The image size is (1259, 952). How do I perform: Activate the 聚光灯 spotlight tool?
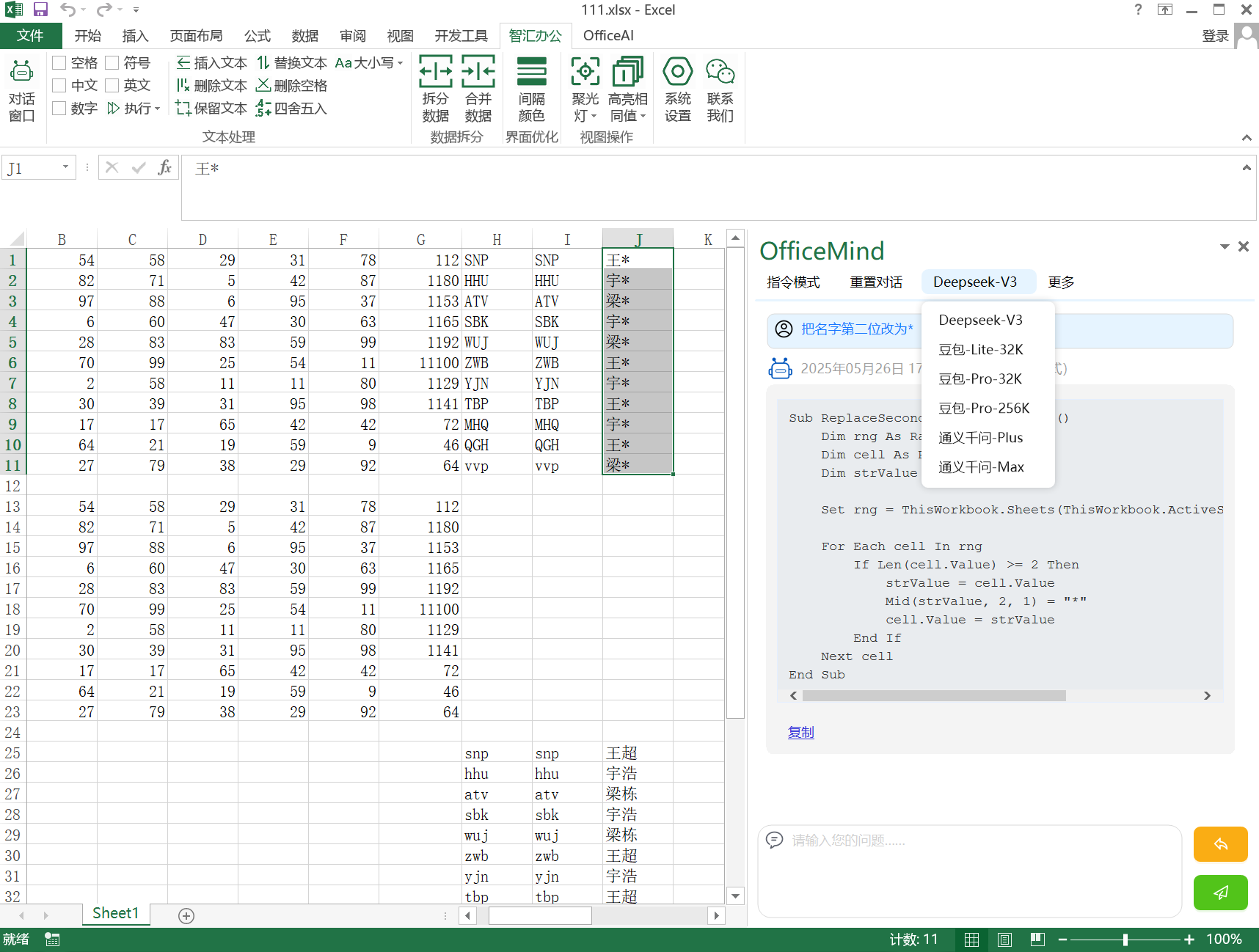[x=585, y=89]
